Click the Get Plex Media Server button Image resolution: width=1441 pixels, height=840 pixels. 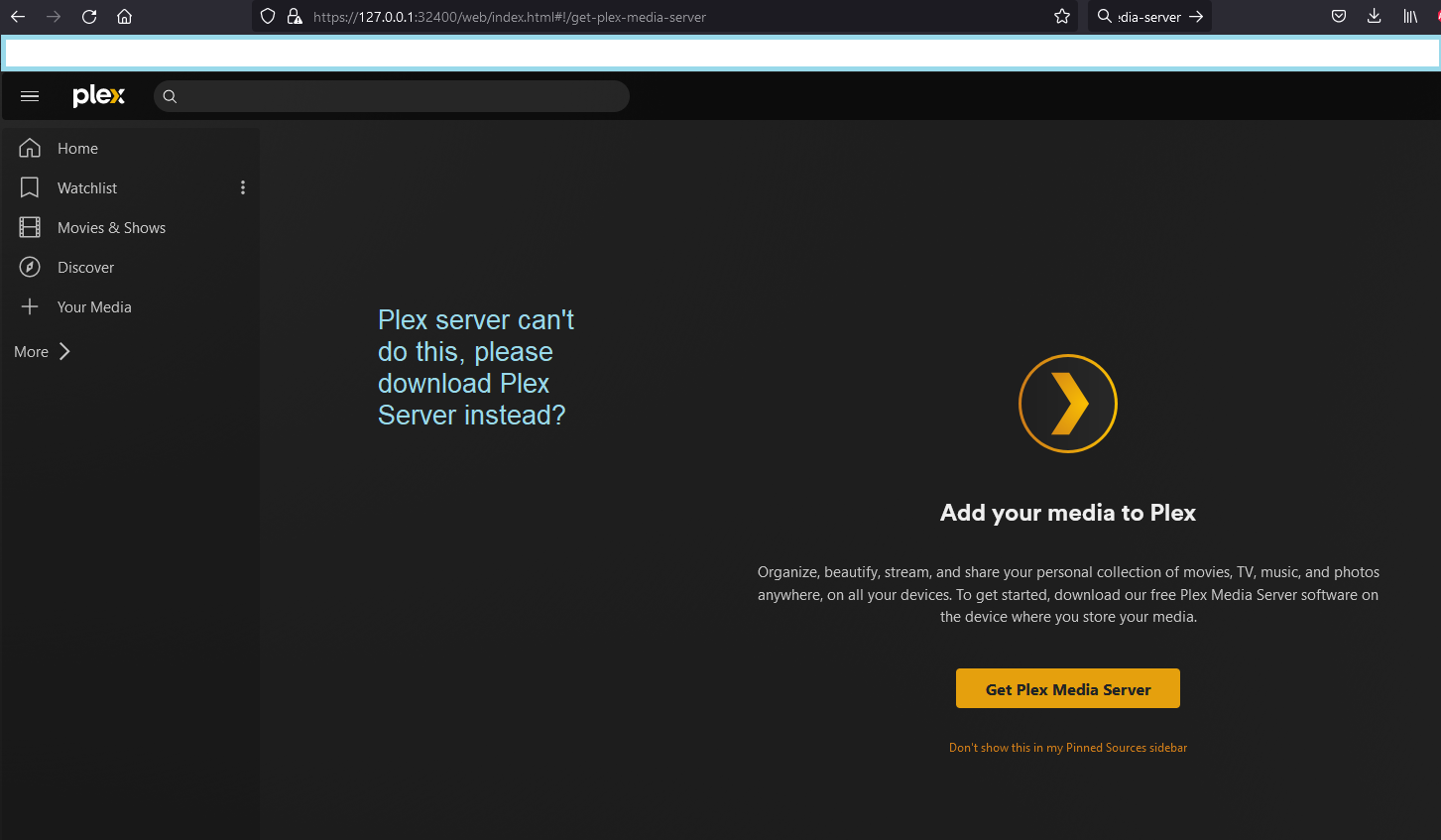[1068, 688]
